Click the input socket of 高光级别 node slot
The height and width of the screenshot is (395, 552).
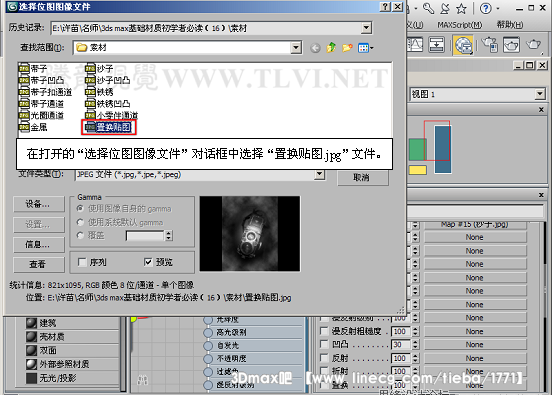click(208, 332)
